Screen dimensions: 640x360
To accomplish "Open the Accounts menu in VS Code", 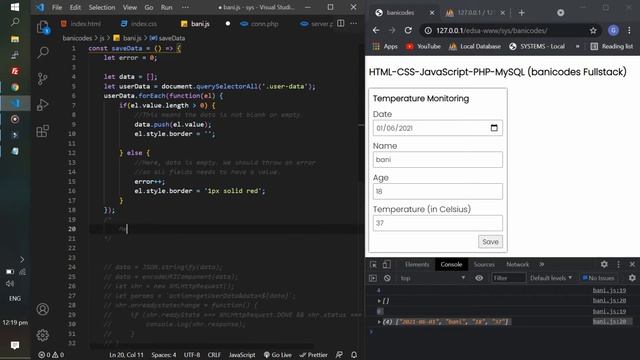I will (x=42, y=309).
